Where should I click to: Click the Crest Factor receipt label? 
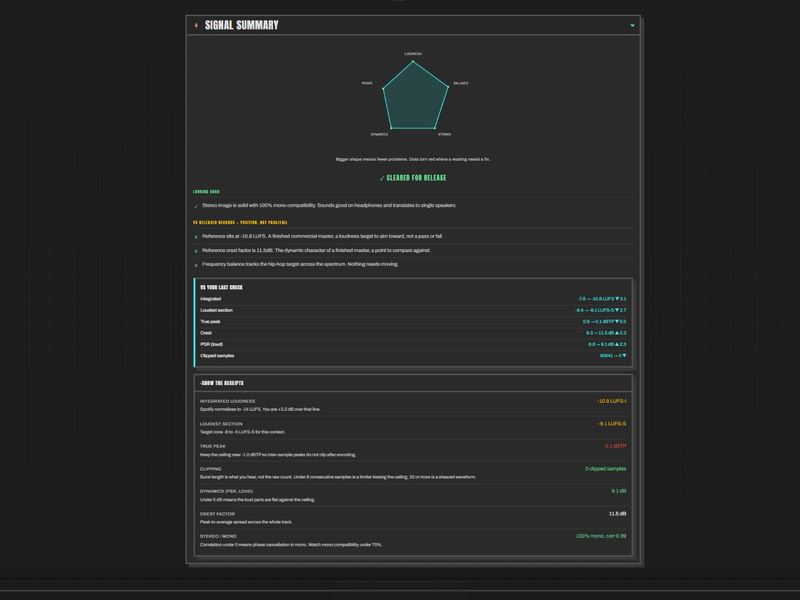(217, 514)
